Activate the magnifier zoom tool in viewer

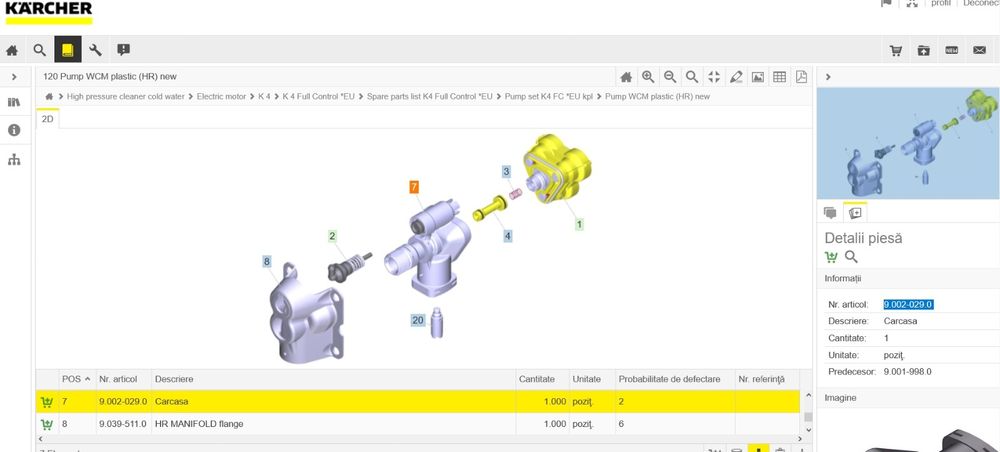tap(692, 77)
